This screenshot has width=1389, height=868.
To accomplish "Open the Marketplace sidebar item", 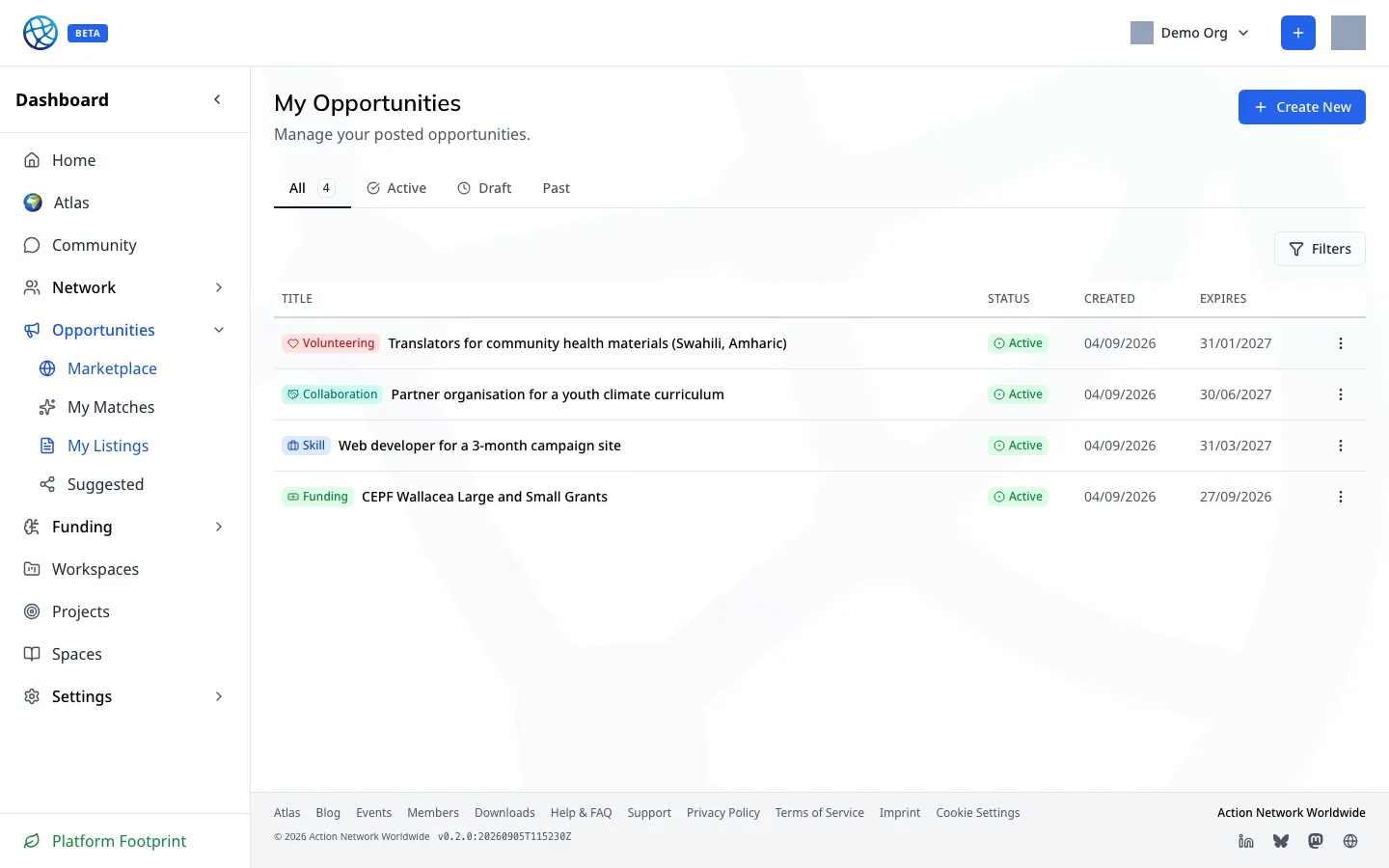I will (133, 368).
